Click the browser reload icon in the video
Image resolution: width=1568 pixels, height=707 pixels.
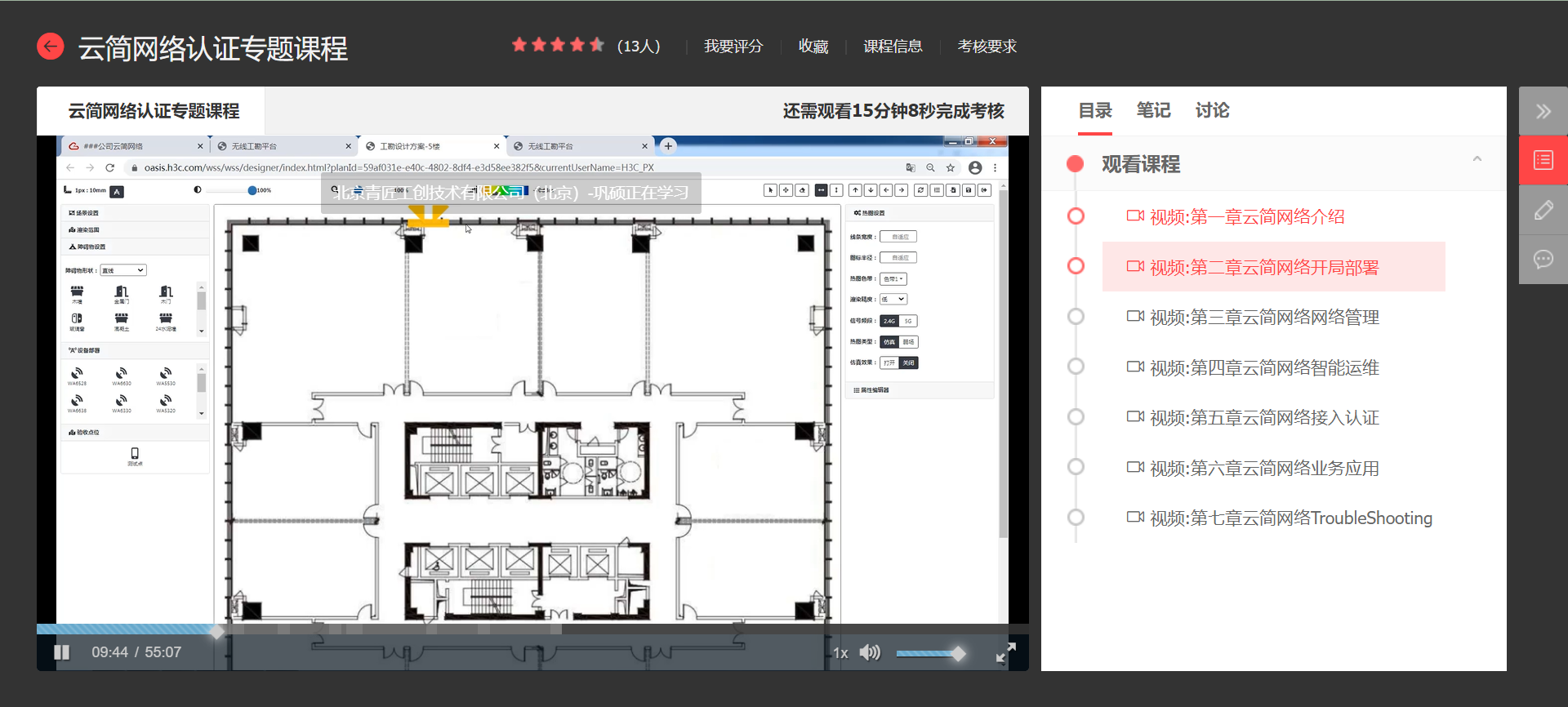pos(109,167)
